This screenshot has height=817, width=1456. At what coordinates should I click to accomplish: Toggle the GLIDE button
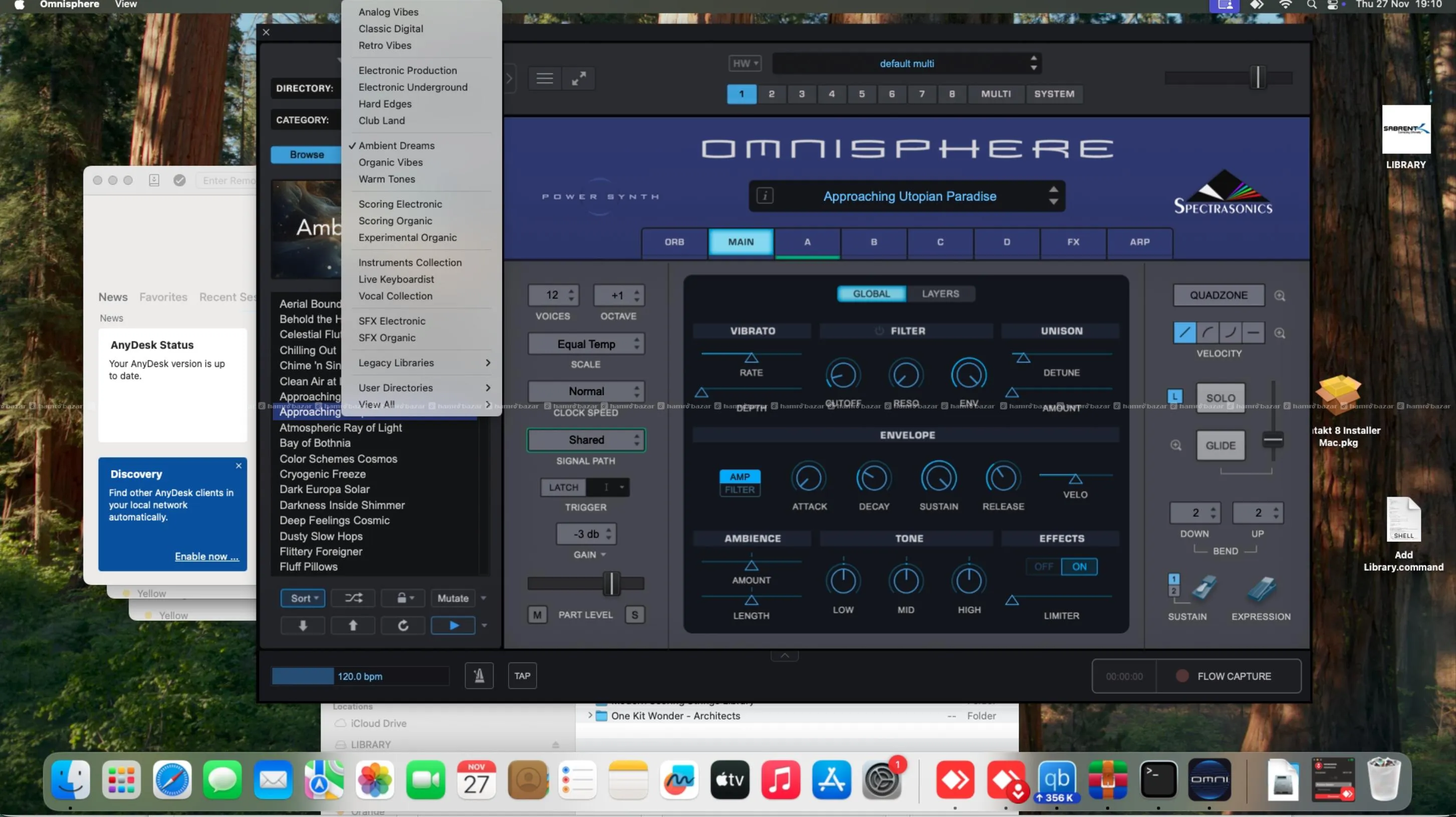1221,446
